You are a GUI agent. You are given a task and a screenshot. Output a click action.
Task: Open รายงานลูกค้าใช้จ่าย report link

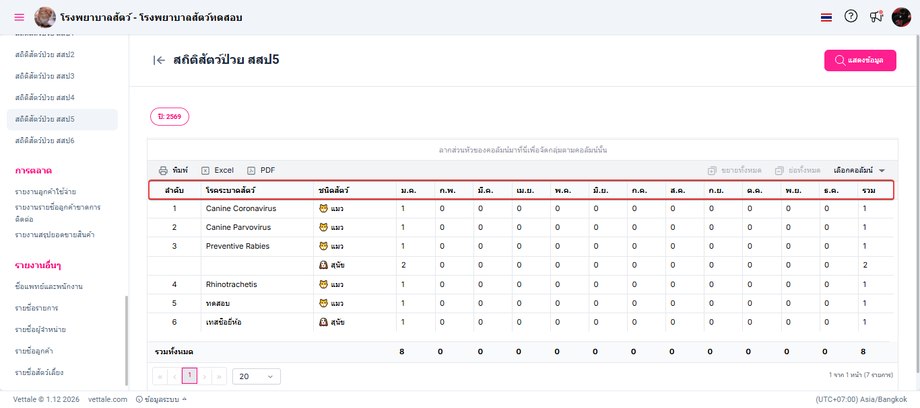(46, 191)
